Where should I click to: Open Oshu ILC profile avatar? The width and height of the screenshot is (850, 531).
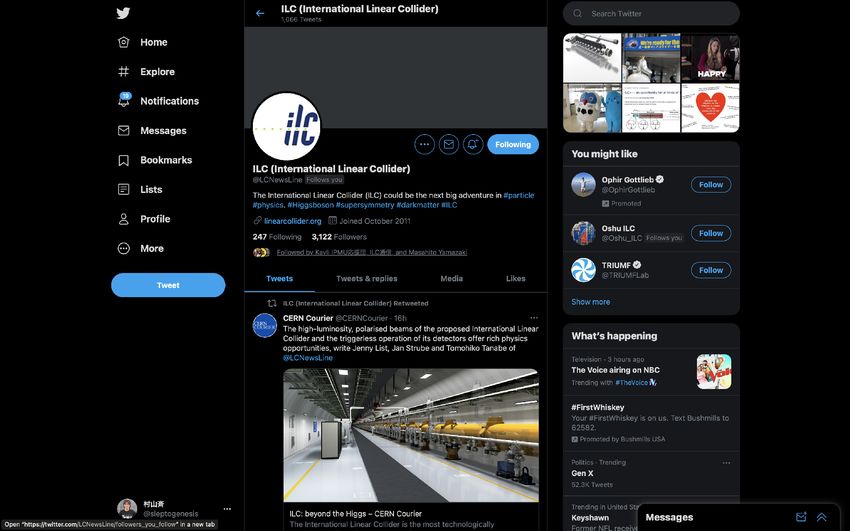(583, 234)
